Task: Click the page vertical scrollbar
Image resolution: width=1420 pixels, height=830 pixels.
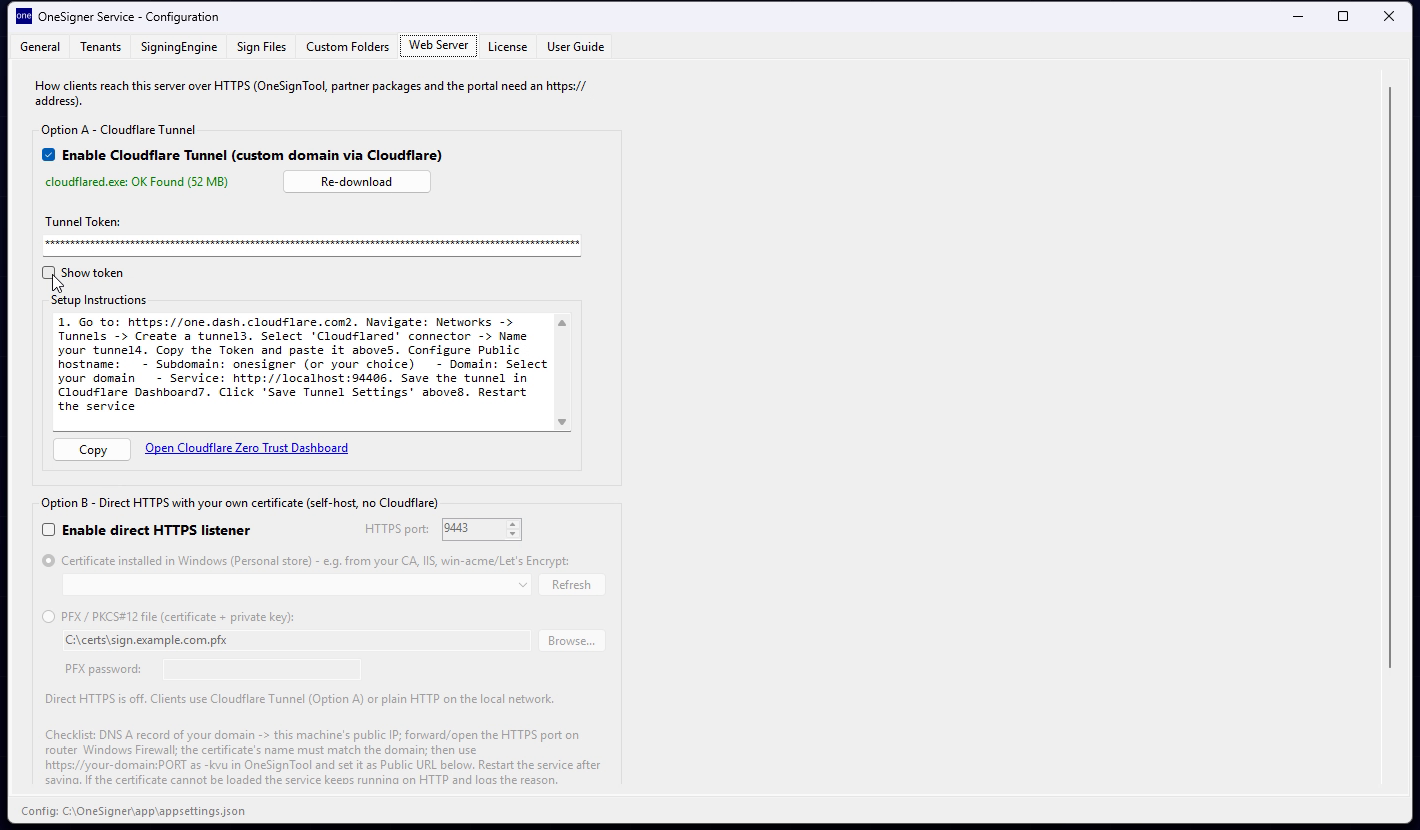Action: (1389, 378)
